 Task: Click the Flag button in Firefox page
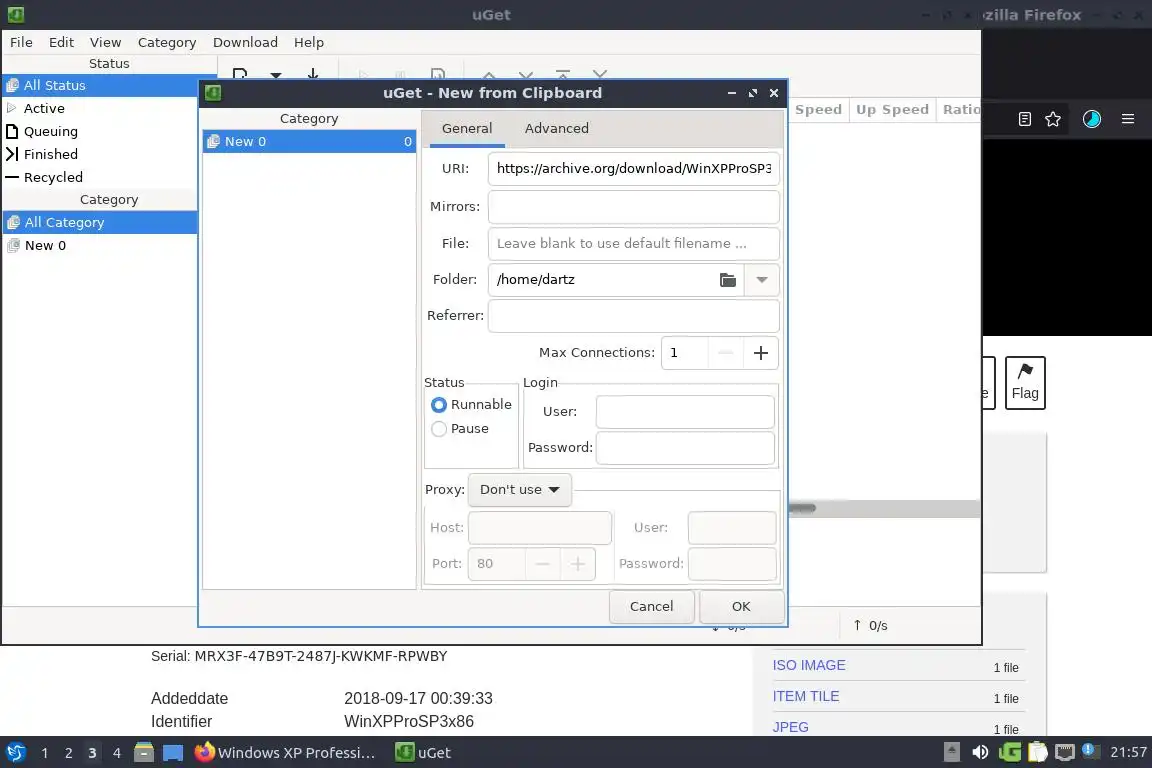pyautogui.click(x=1025, y=383)
